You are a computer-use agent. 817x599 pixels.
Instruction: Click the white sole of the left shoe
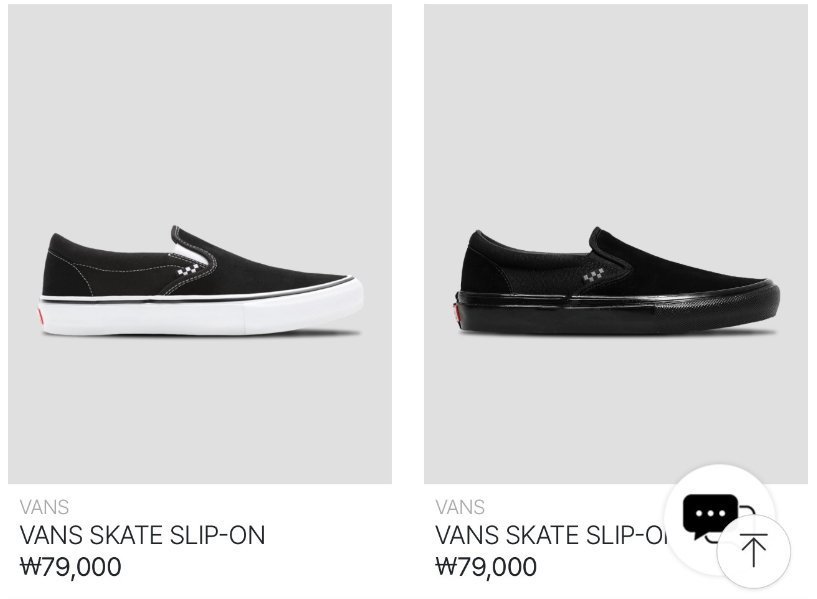201,313
